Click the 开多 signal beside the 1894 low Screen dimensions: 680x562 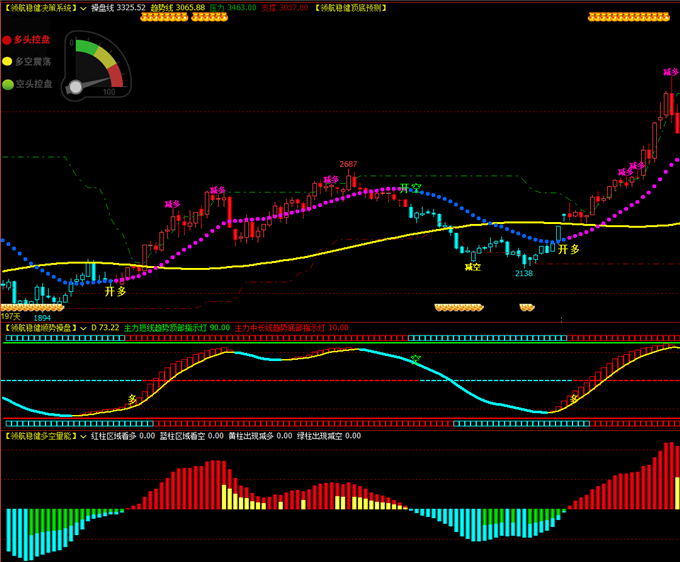coord(115,291)
